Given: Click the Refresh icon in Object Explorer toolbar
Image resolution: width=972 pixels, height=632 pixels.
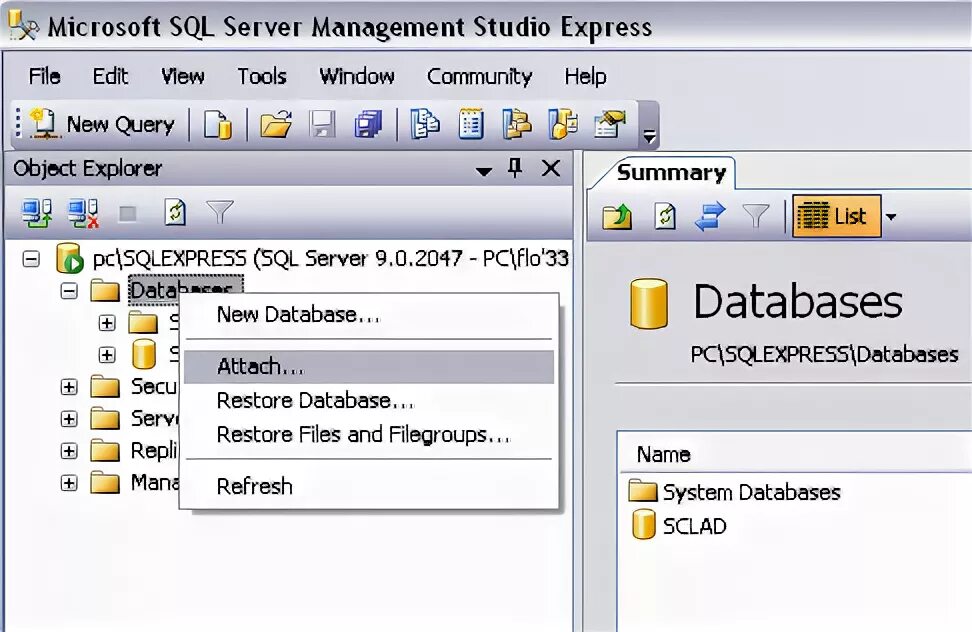Looking at the screenshot, I should tap(175, 213).
